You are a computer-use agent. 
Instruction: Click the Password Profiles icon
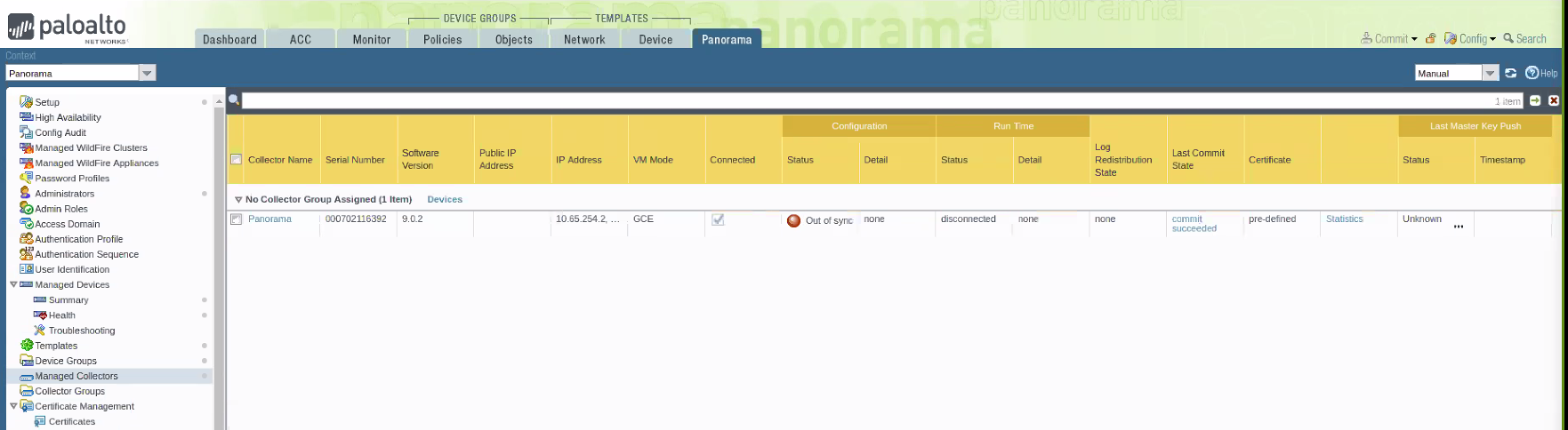(27, 178)
